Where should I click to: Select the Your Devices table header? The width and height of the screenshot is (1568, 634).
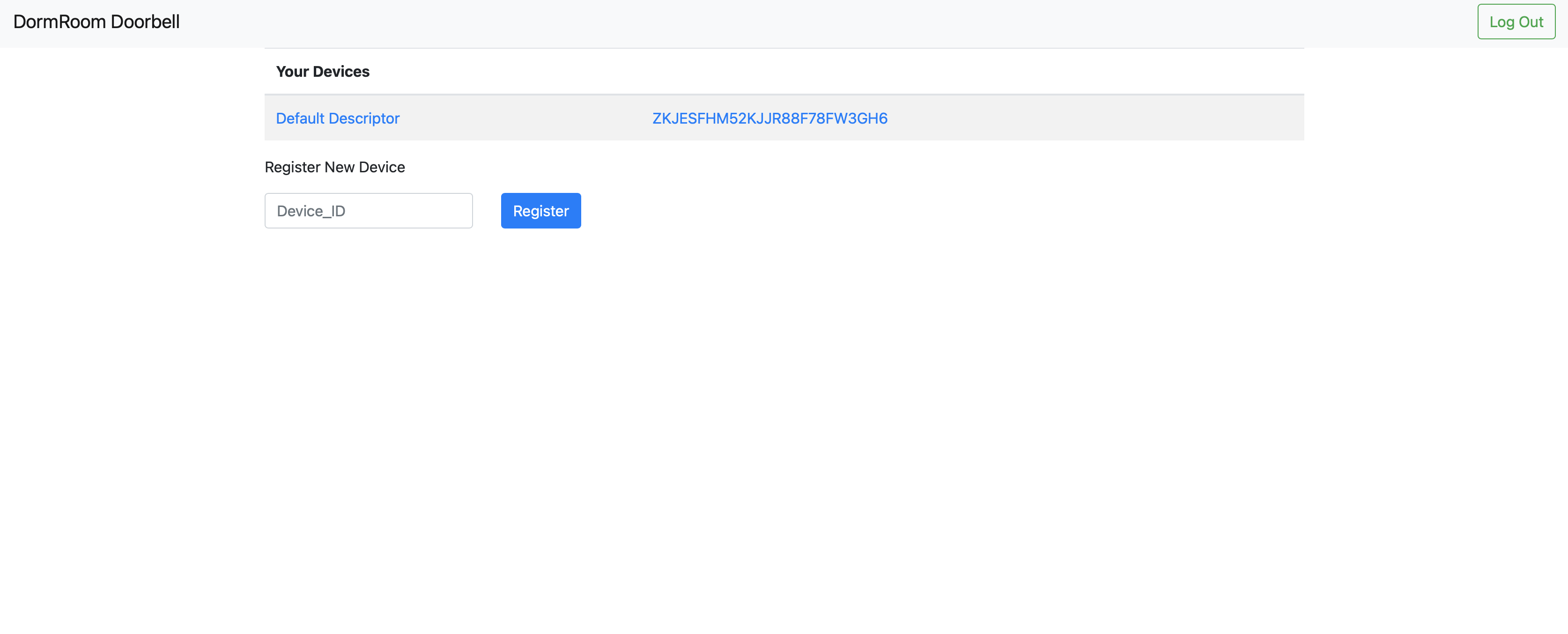[323, 72]
